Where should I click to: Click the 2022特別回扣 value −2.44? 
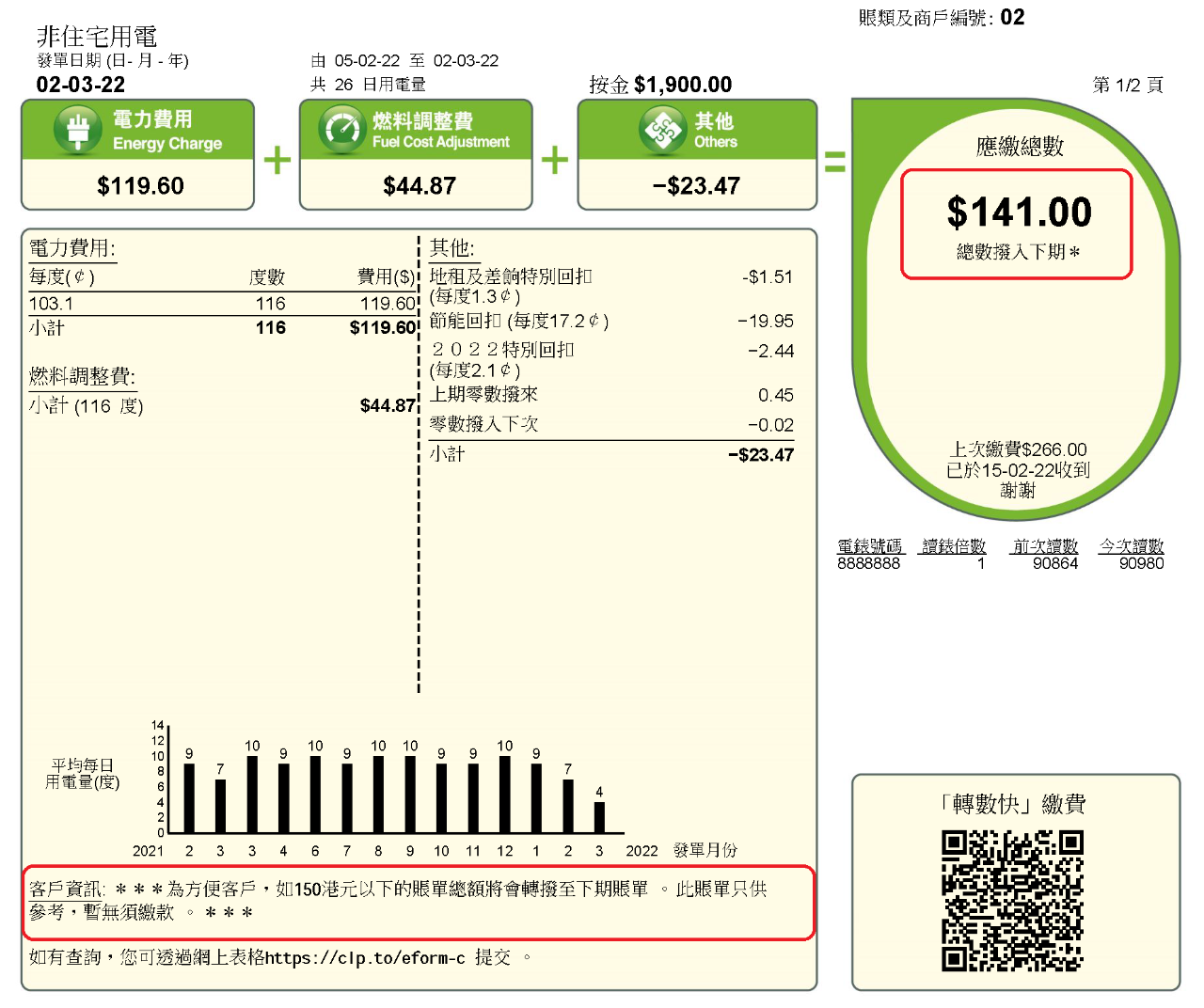[x=770, y=351]
